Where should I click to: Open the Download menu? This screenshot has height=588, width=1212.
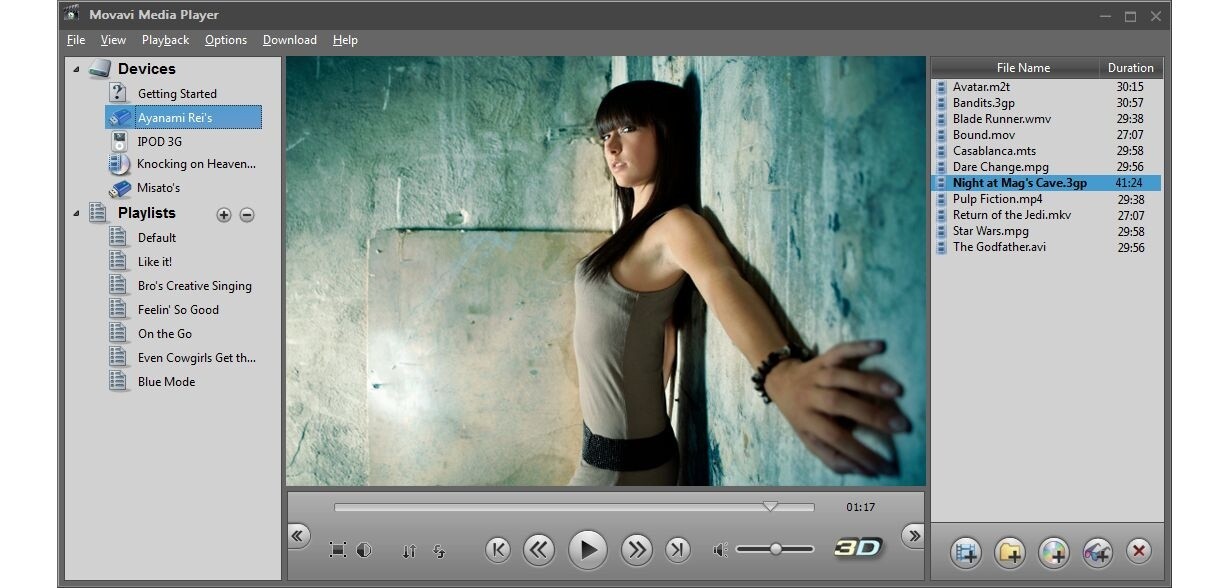[x=289, y=40]
